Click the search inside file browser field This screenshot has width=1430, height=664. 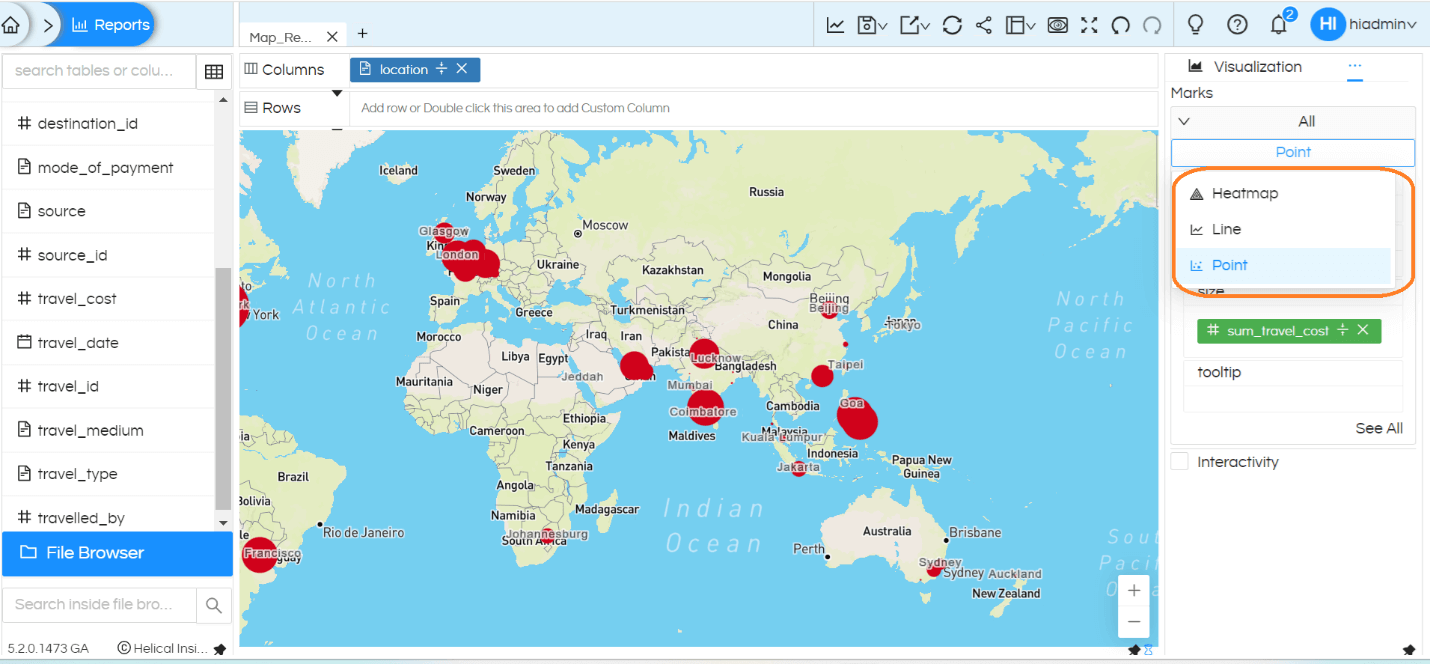99,604
